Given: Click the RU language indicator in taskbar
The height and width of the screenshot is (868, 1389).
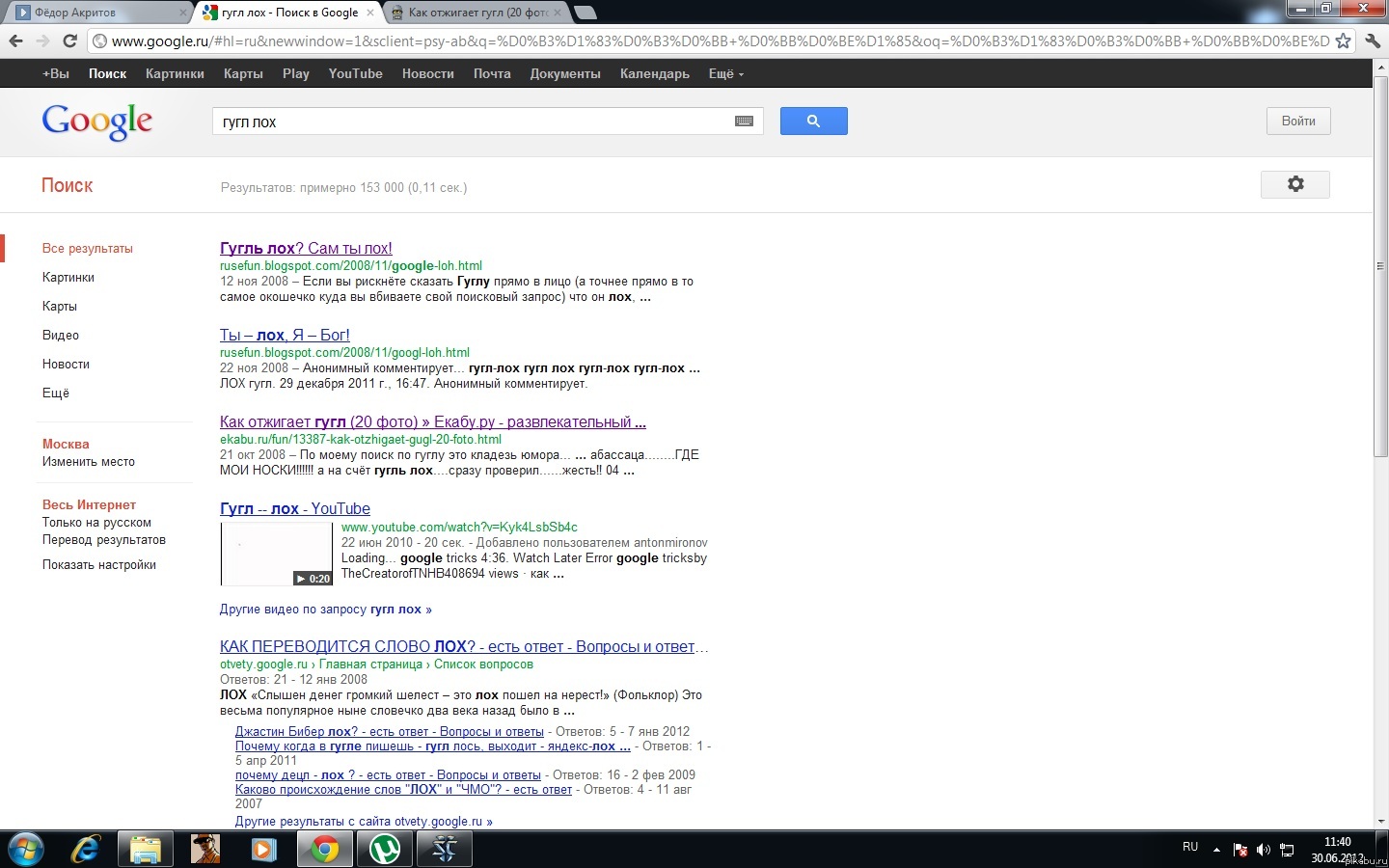Looking at the screenshot, I should point(1190,847).
